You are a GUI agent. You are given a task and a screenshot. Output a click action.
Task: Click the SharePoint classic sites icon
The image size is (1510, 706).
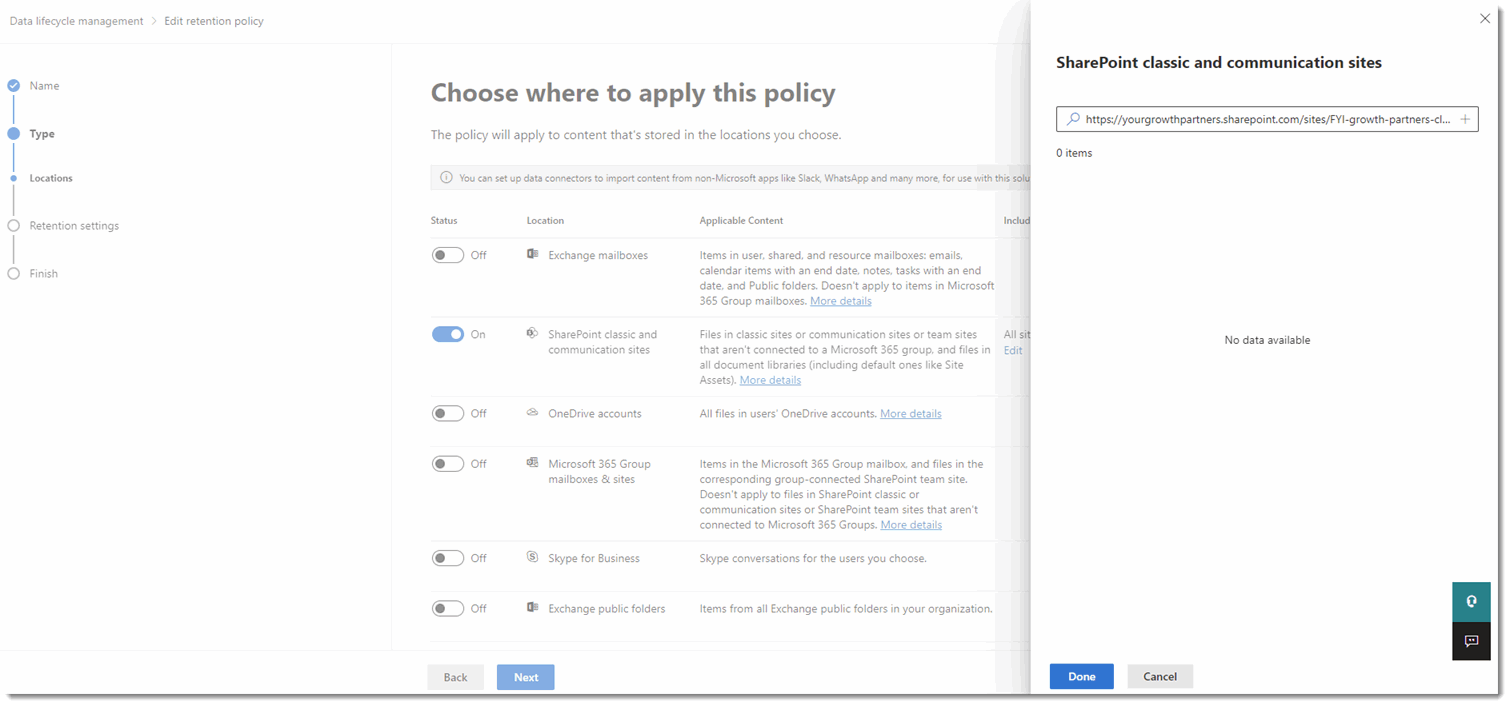[x=533, y=333]
